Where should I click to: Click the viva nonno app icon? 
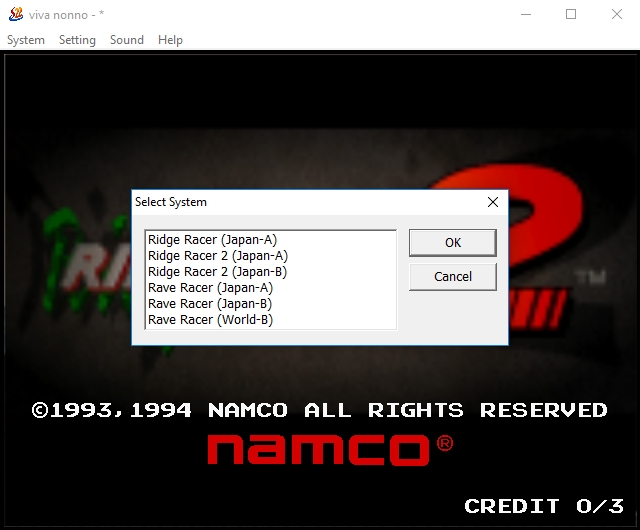click(x=16, y=14)
